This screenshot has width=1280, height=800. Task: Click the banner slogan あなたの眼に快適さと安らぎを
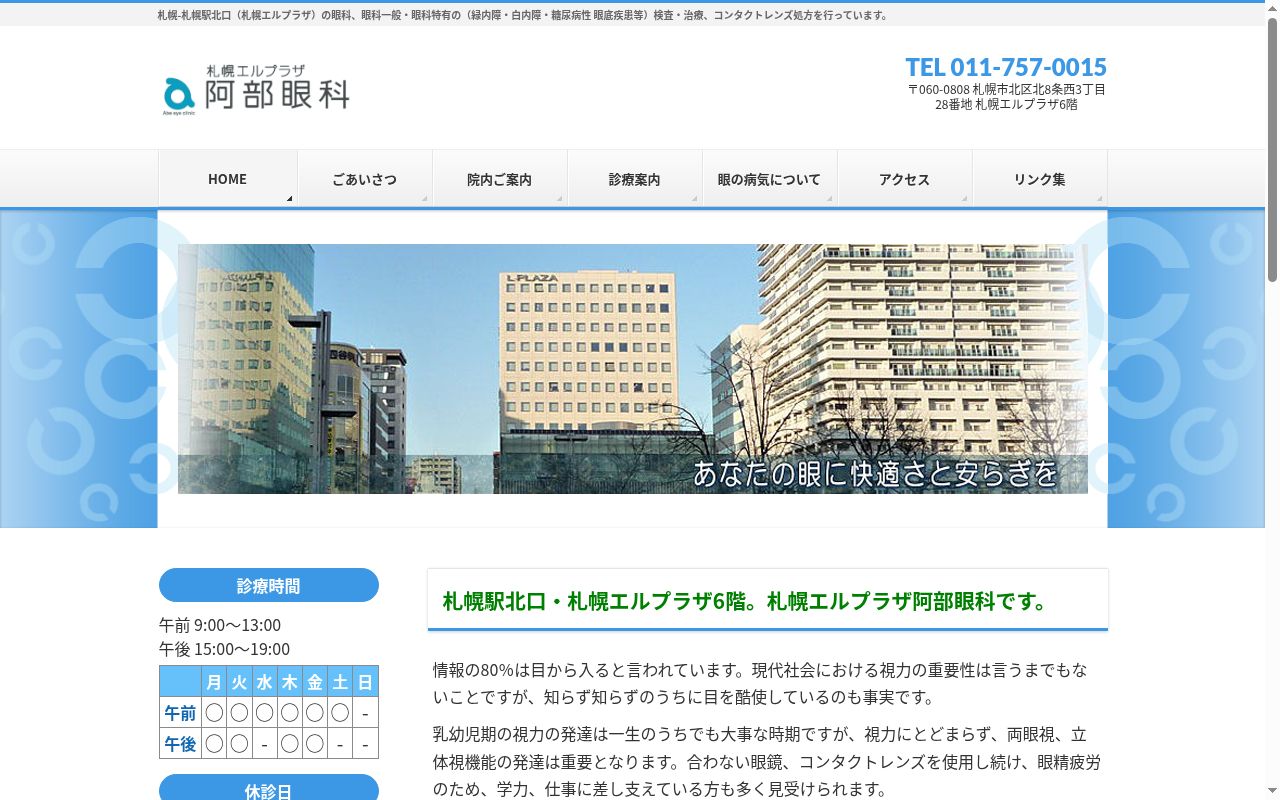(x=875, y=474)
